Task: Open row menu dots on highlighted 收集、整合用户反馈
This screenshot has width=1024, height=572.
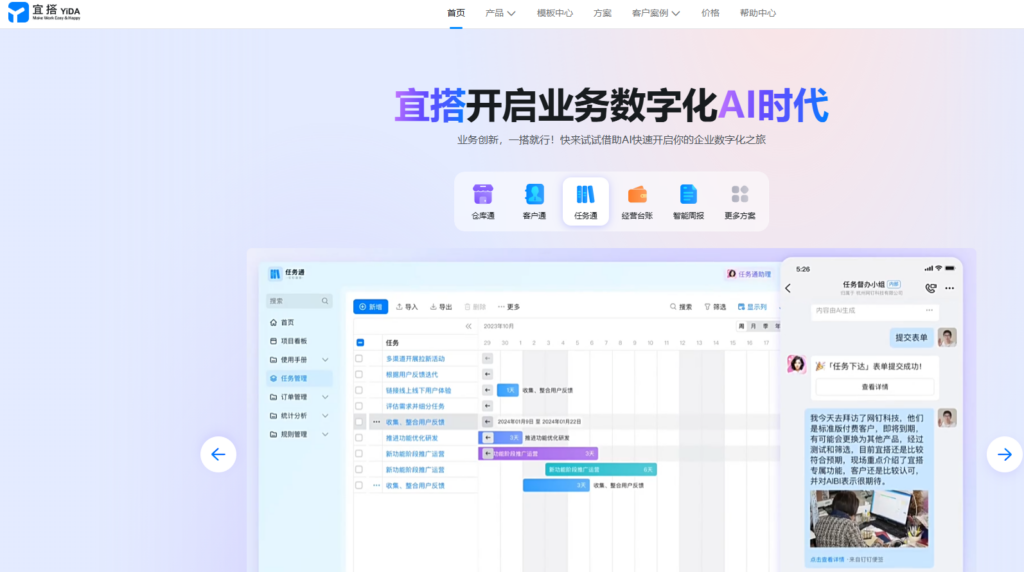Action: point(376,422)
